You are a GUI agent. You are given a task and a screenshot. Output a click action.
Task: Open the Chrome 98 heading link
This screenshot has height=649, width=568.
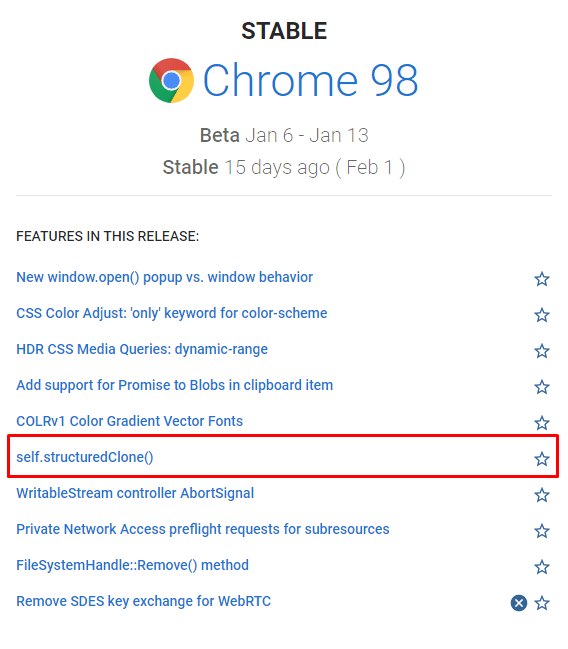click(x=310, y=80)
